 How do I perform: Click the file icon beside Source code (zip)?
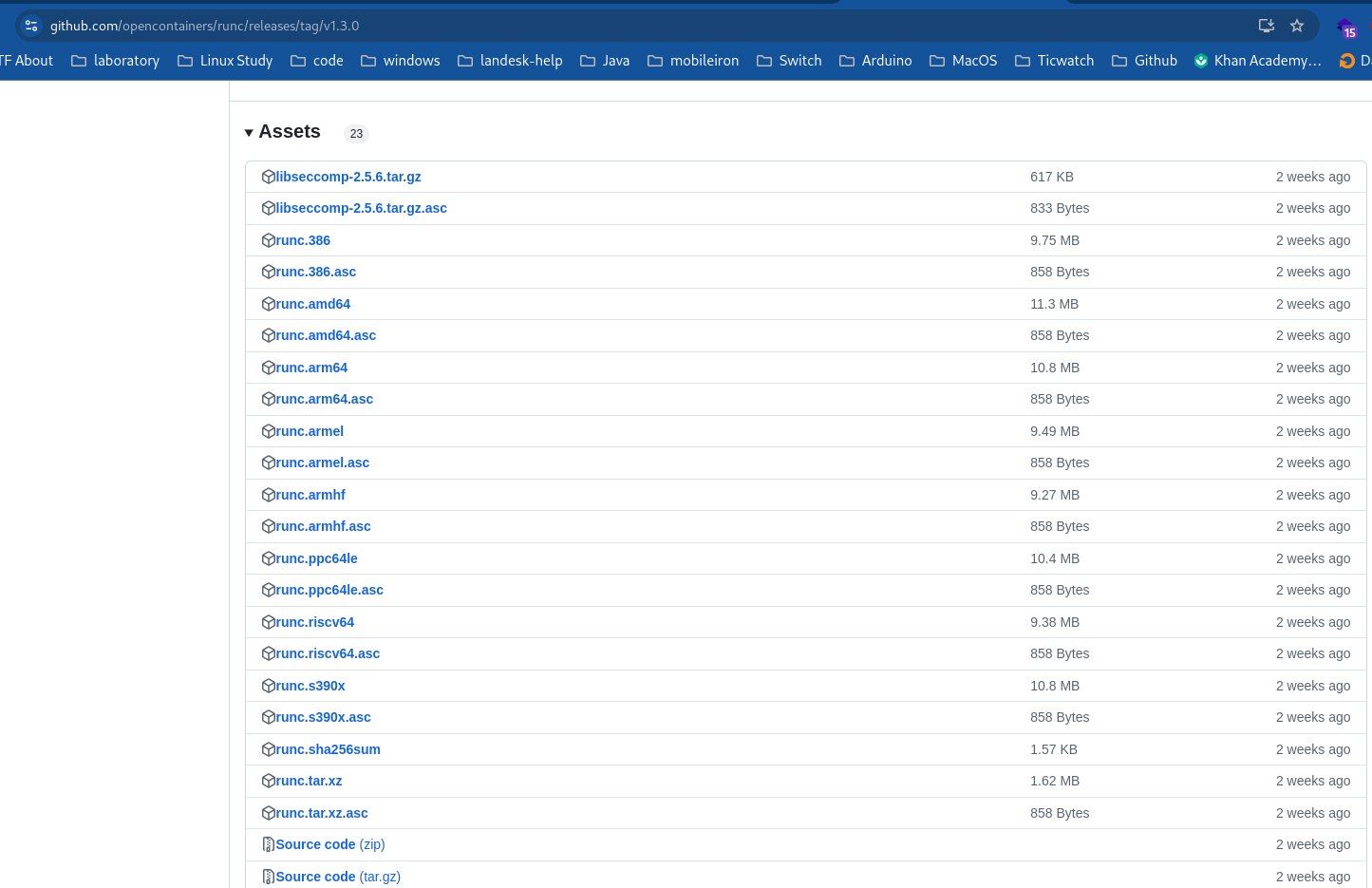pyautogui.click(x=269, y=843)
